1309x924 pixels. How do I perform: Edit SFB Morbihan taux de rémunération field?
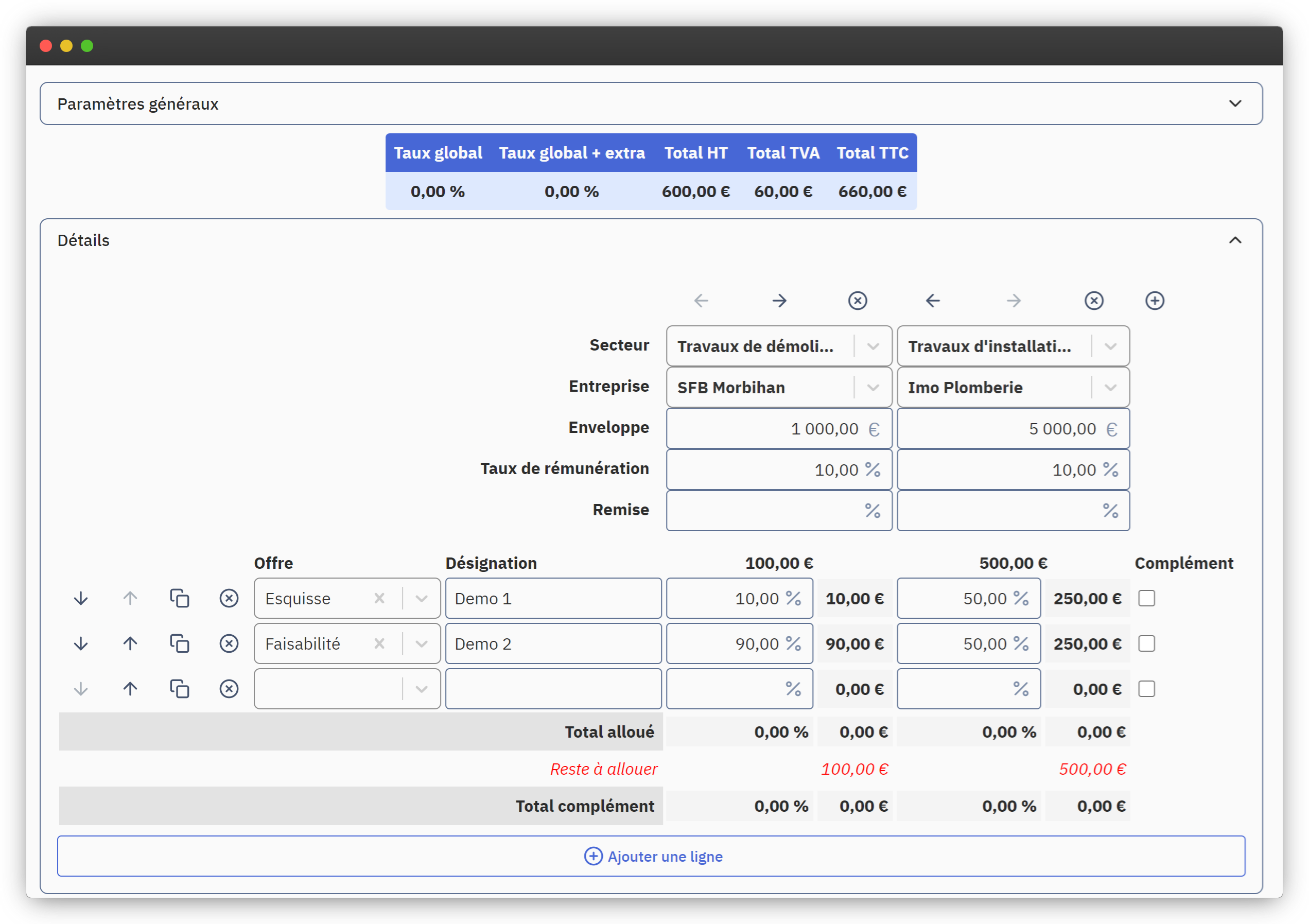779,469
